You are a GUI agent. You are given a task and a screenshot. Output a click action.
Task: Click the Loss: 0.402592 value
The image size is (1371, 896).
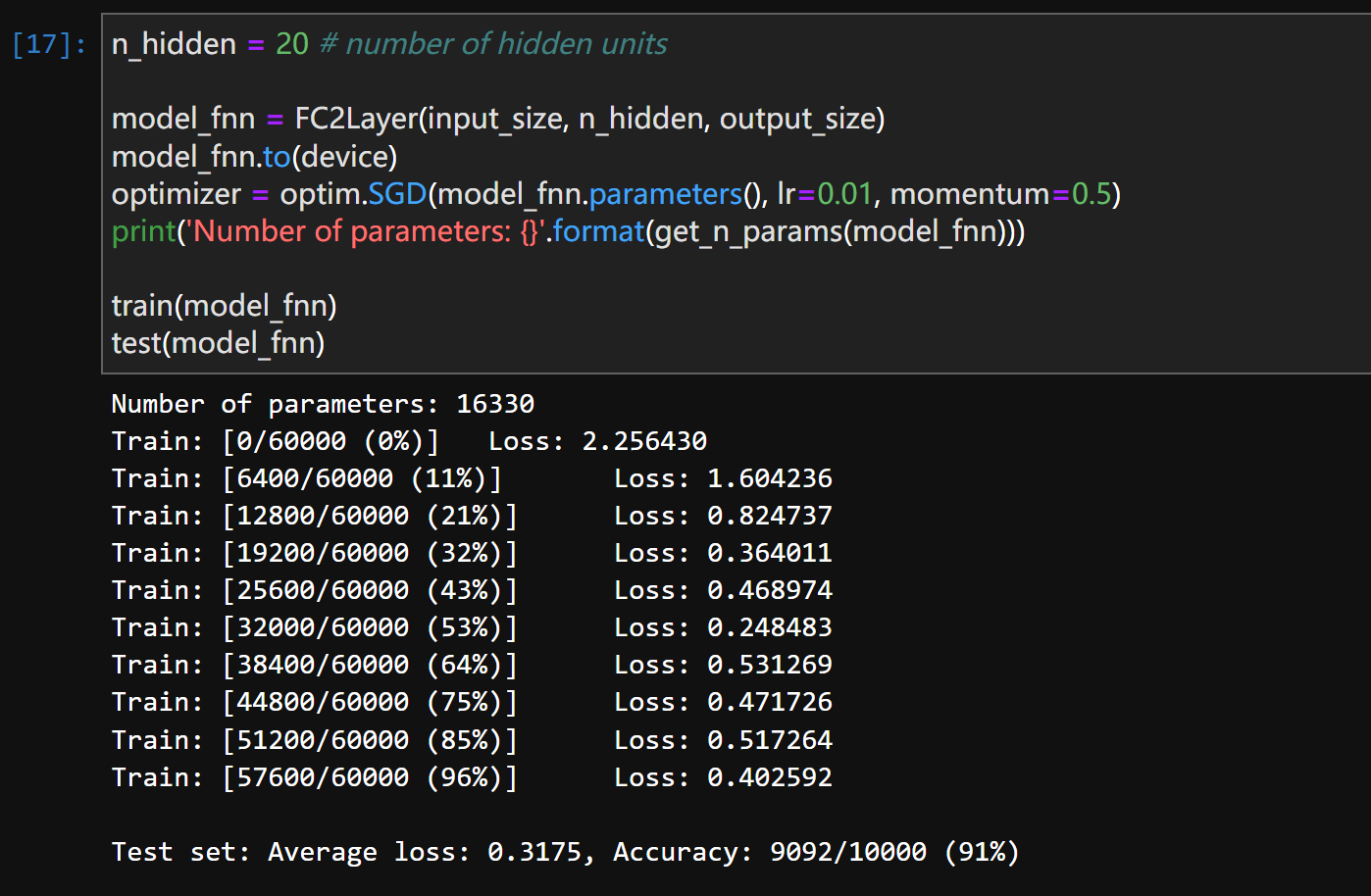pos(723,777)
